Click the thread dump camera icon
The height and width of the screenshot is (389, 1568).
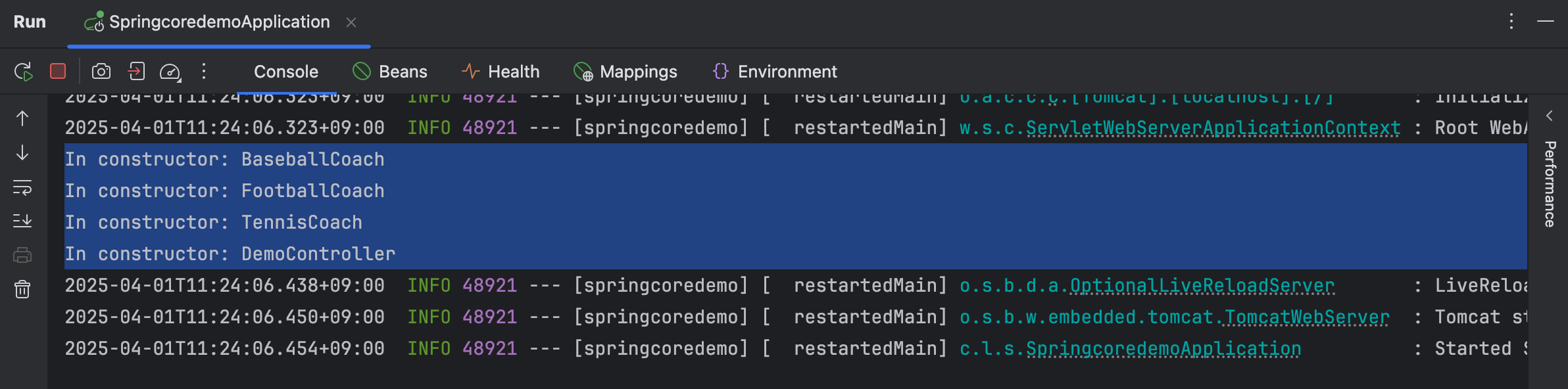pos(101,71)
